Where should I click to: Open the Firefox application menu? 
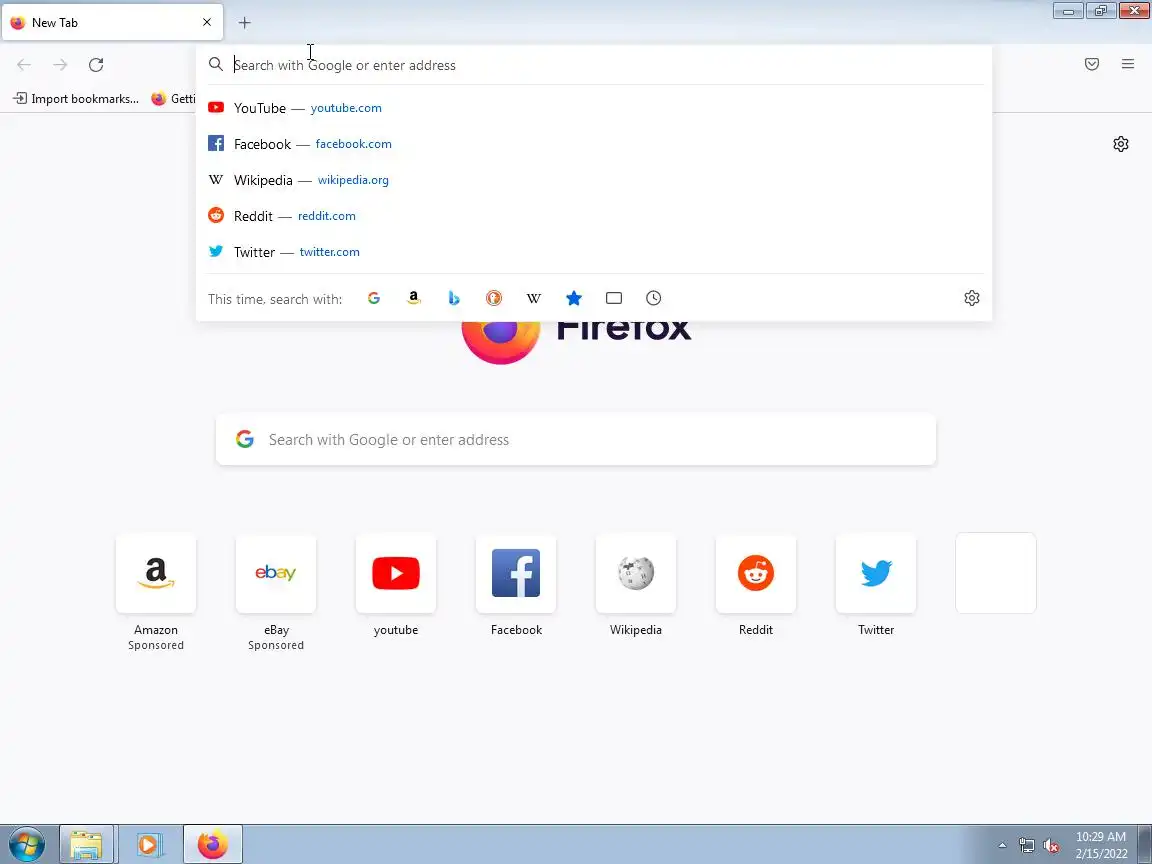pyautogui.click(x=1128, y=64)
